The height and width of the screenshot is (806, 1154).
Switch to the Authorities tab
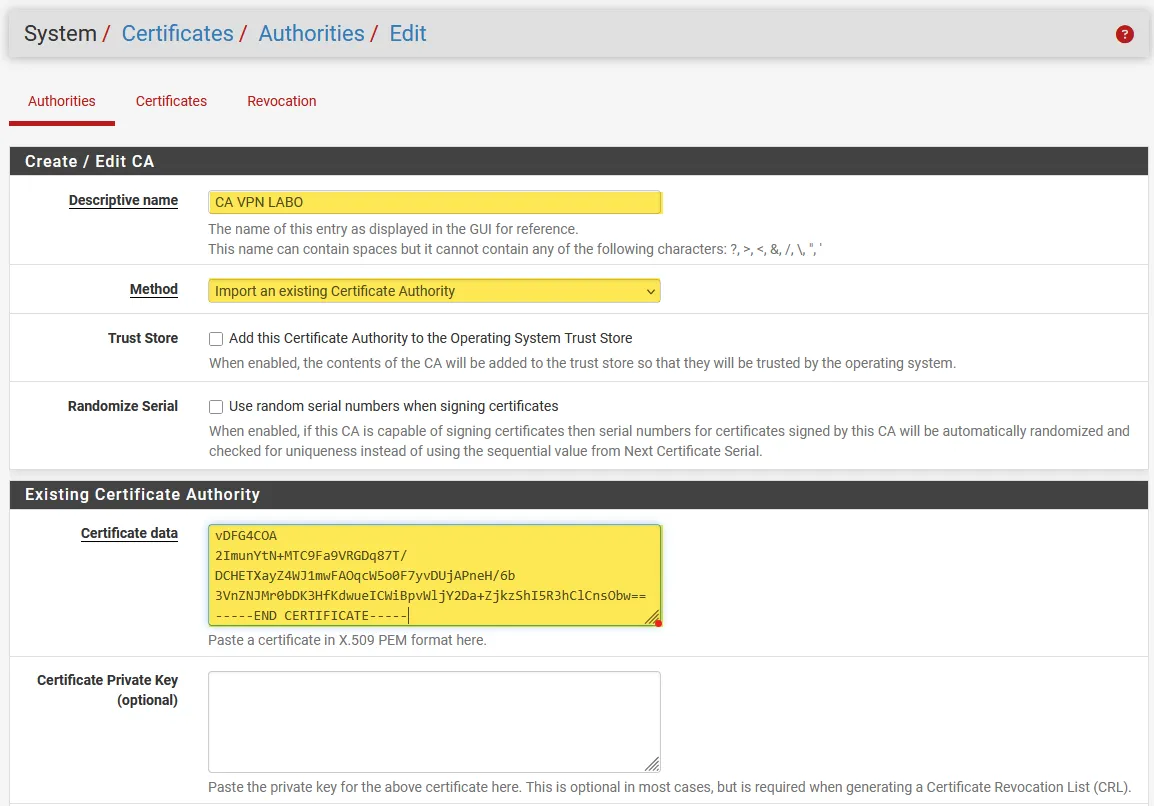coord(62,101)
